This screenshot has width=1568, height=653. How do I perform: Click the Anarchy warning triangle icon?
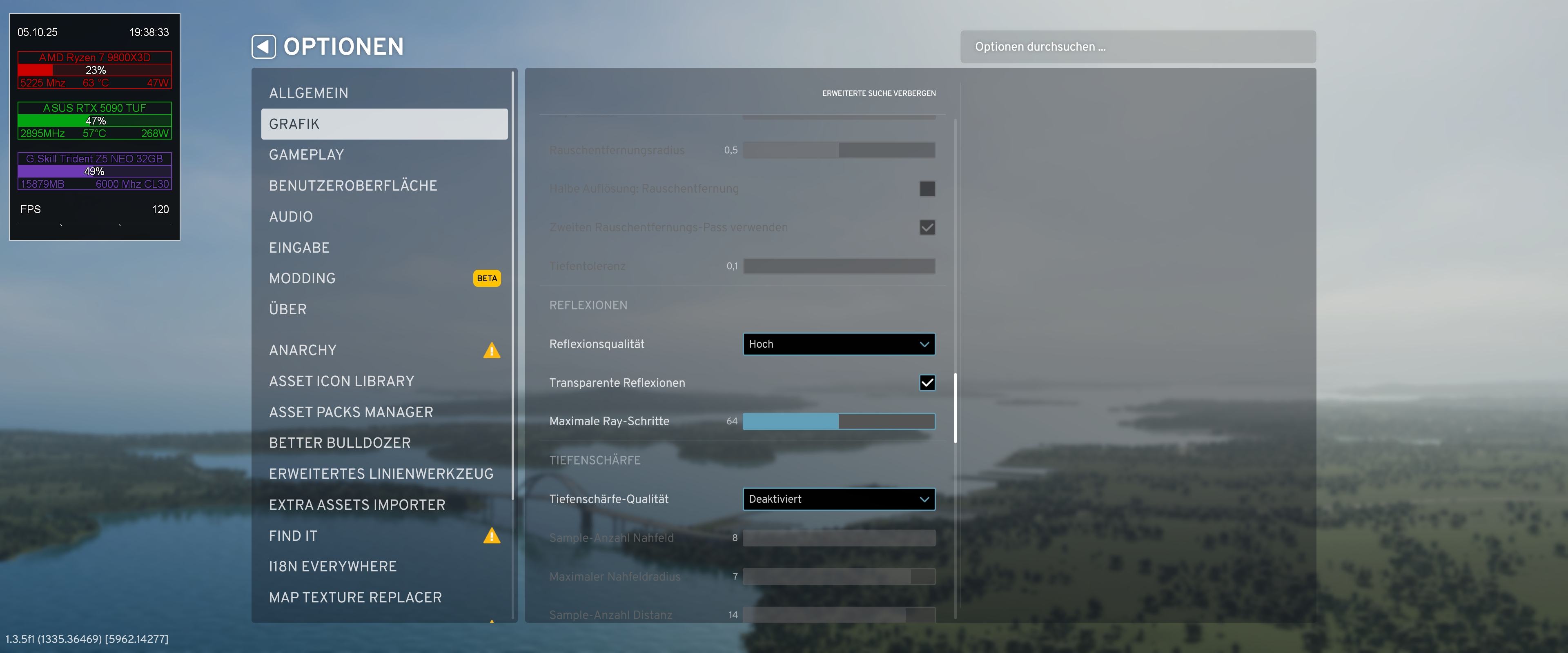[x=491, y=351]
